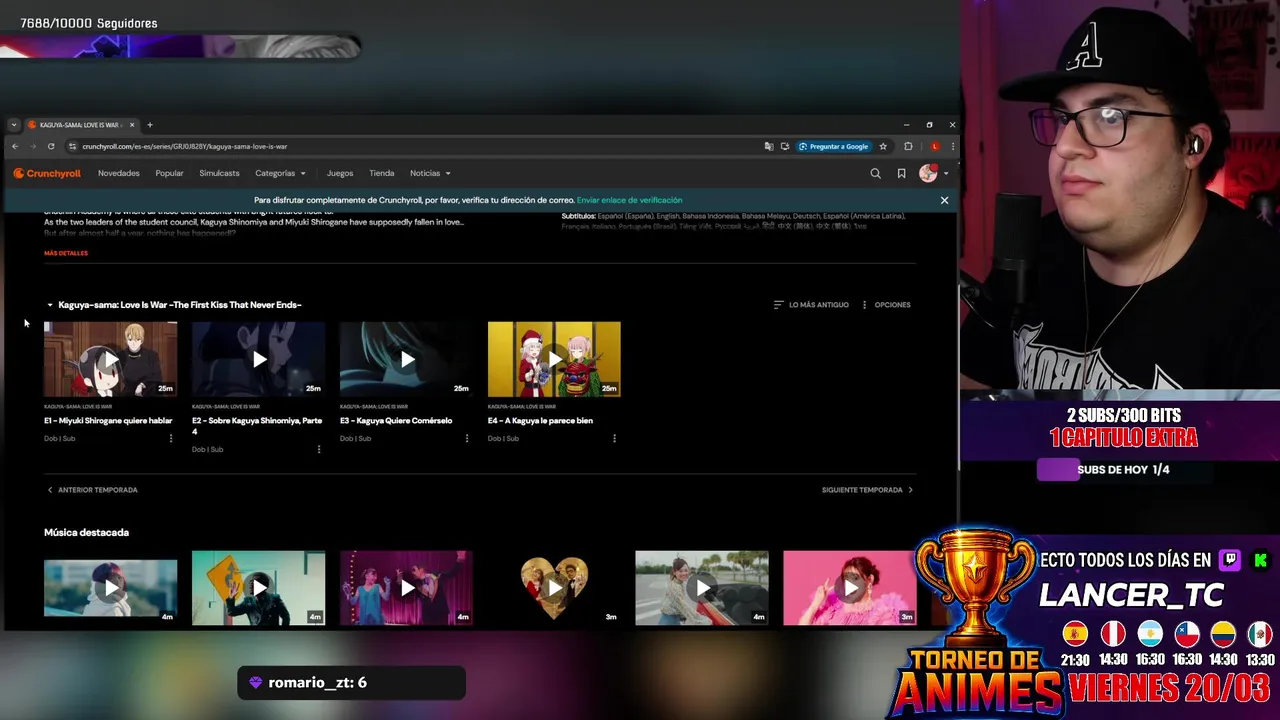Click the translate page icon in address bar
This screenshot has height=720, width=1280.
click(768, 146)
